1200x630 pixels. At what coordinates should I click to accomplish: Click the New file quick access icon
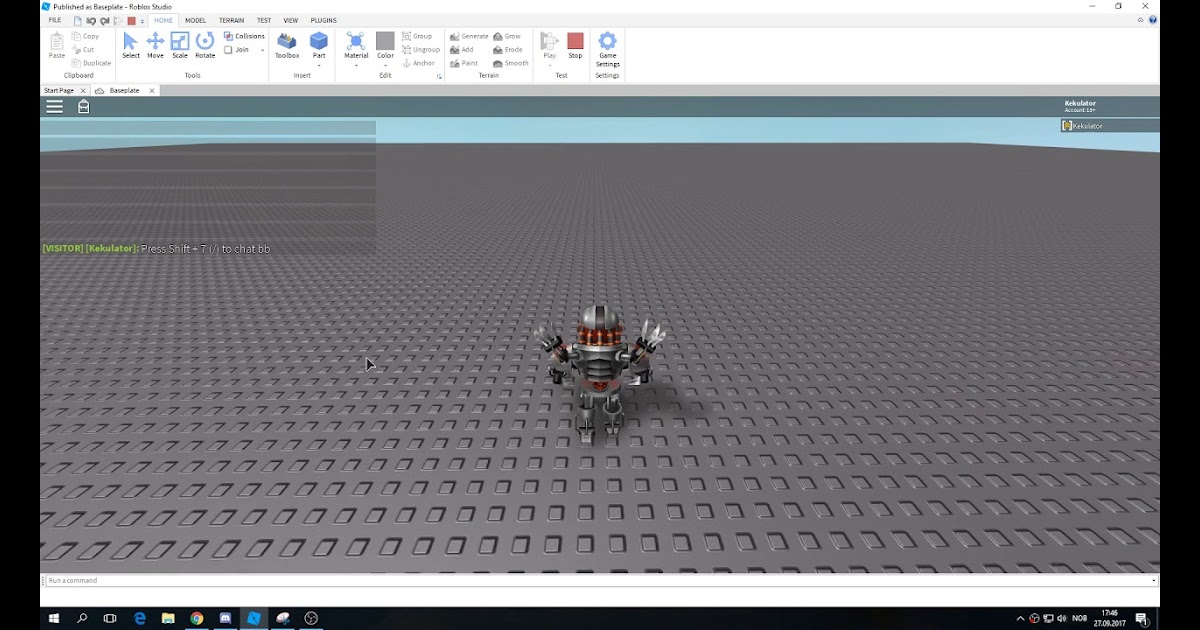coord(78,20)
